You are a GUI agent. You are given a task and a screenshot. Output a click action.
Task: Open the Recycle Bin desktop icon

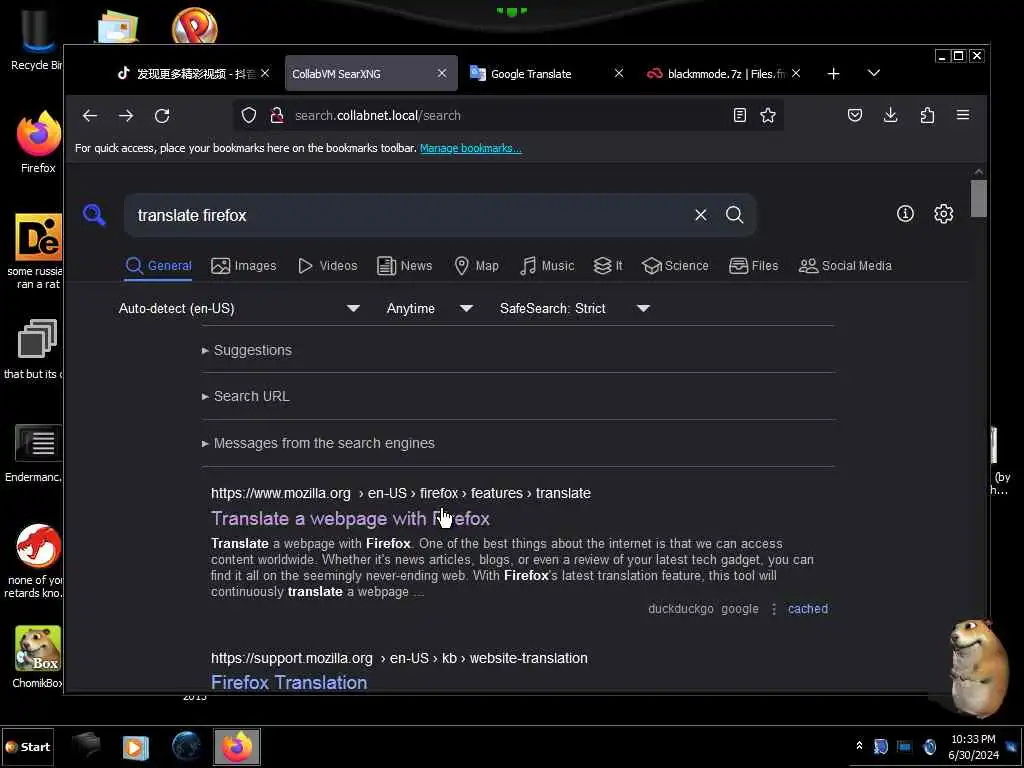pyautogui.click(x=37, y=39)
